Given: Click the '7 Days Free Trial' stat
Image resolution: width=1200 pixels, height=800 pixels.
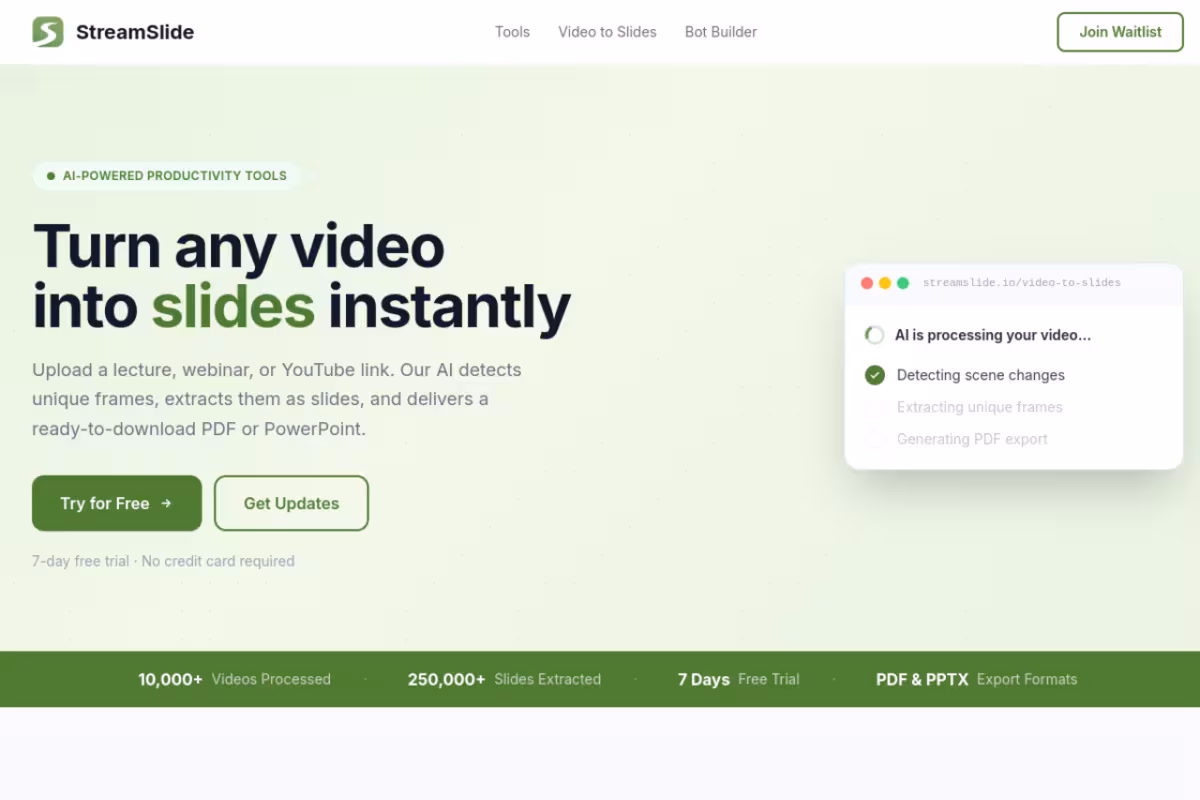Looking at the screenshot, I should (739, 679).
